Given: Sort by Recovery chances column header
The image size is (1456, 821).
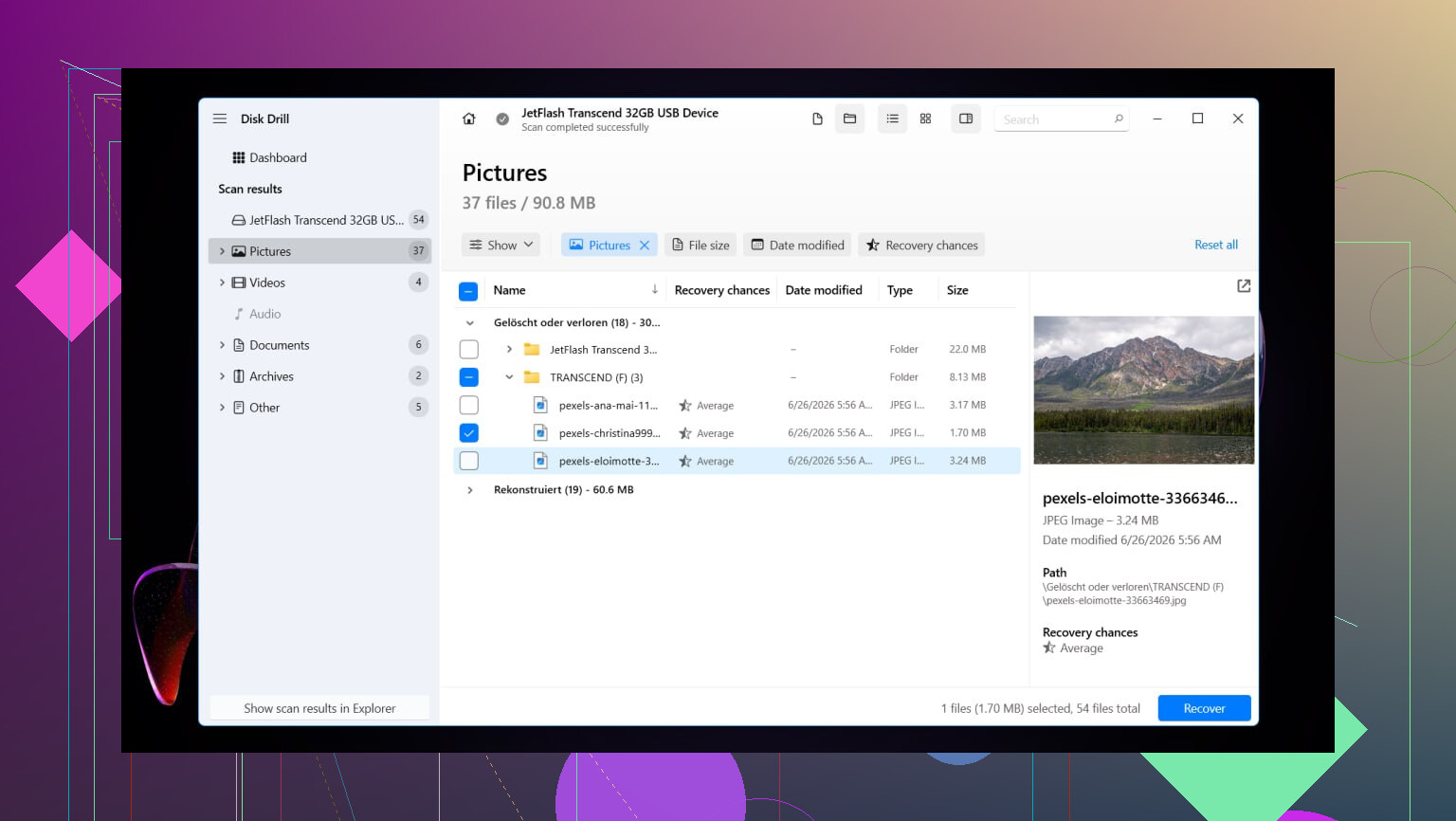Looking at the screenshot, I should pos(721,290).
